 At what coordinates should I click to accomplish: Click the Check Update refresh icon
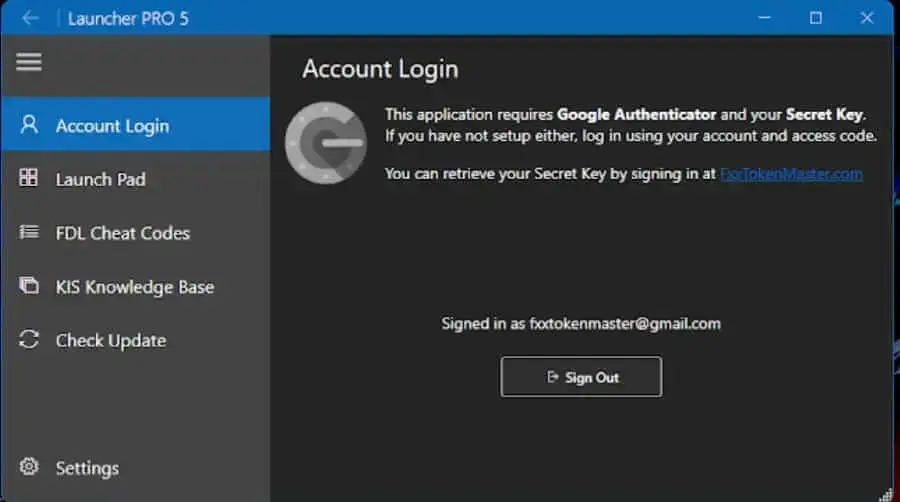coord(29,340)
